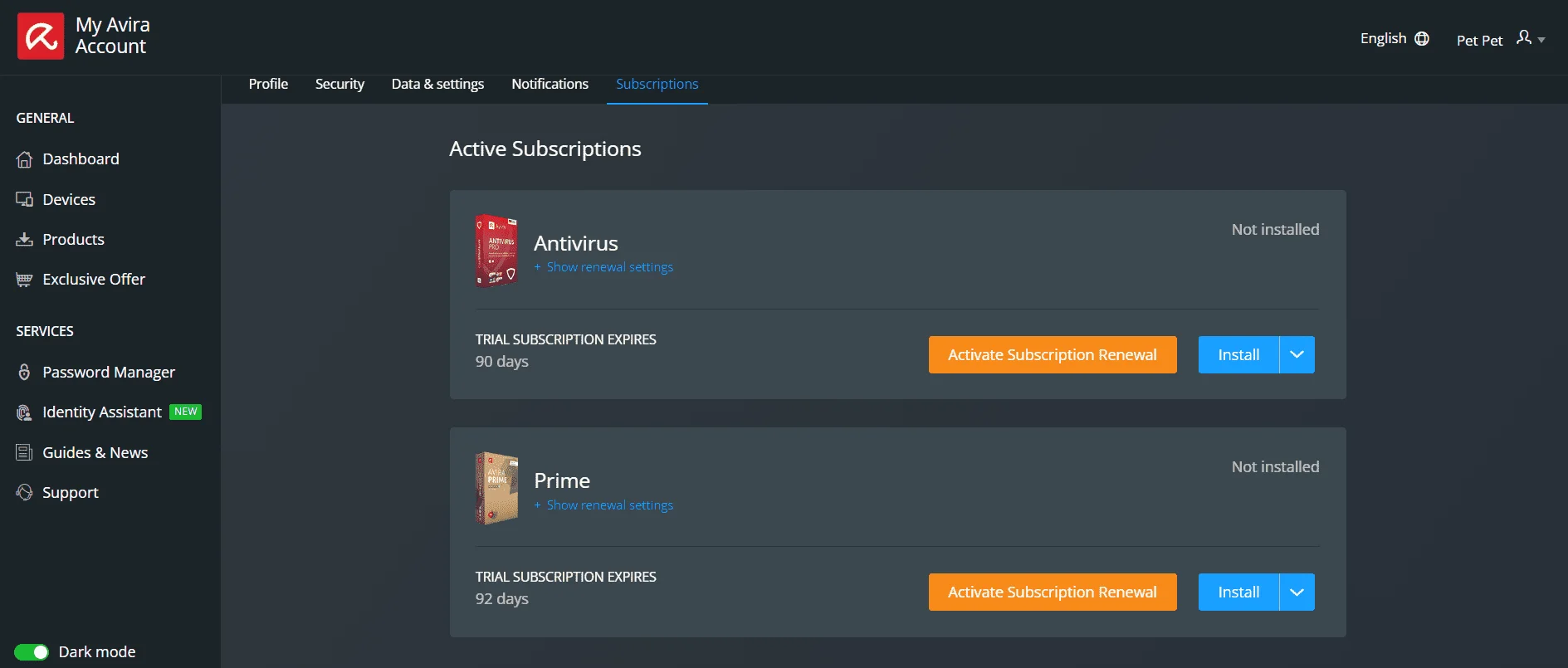Click the Products download icon
The height and width of the screenshot is (668, 1568).
tap(24, 240)
